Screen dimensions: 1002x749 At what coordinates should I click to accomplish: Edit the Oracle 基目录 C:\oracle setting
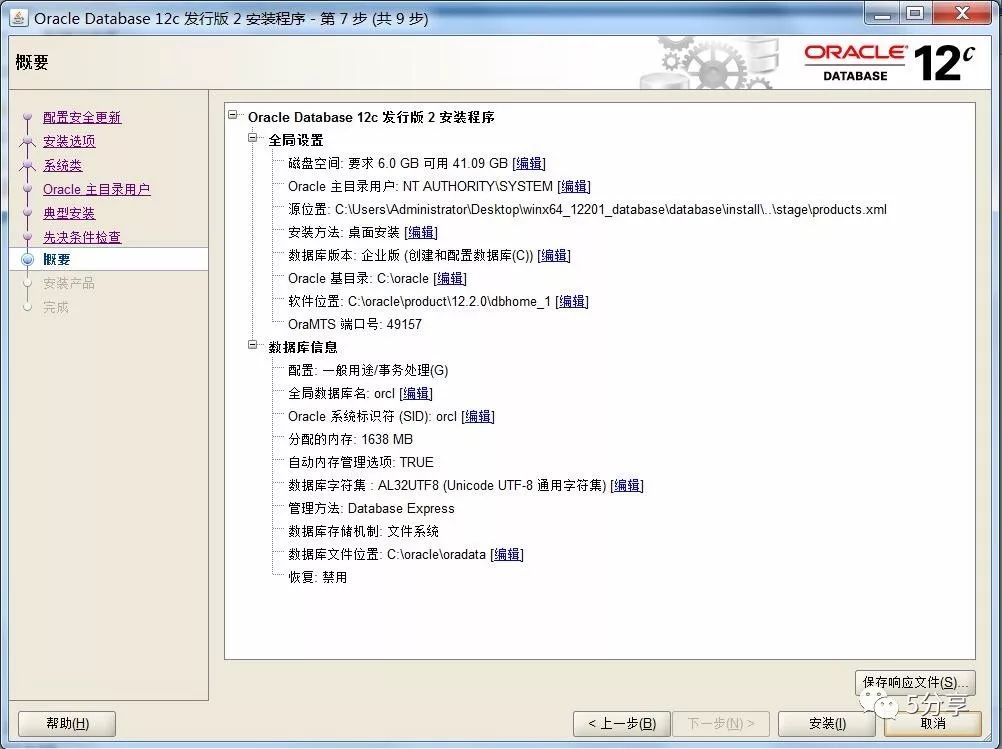450,279
